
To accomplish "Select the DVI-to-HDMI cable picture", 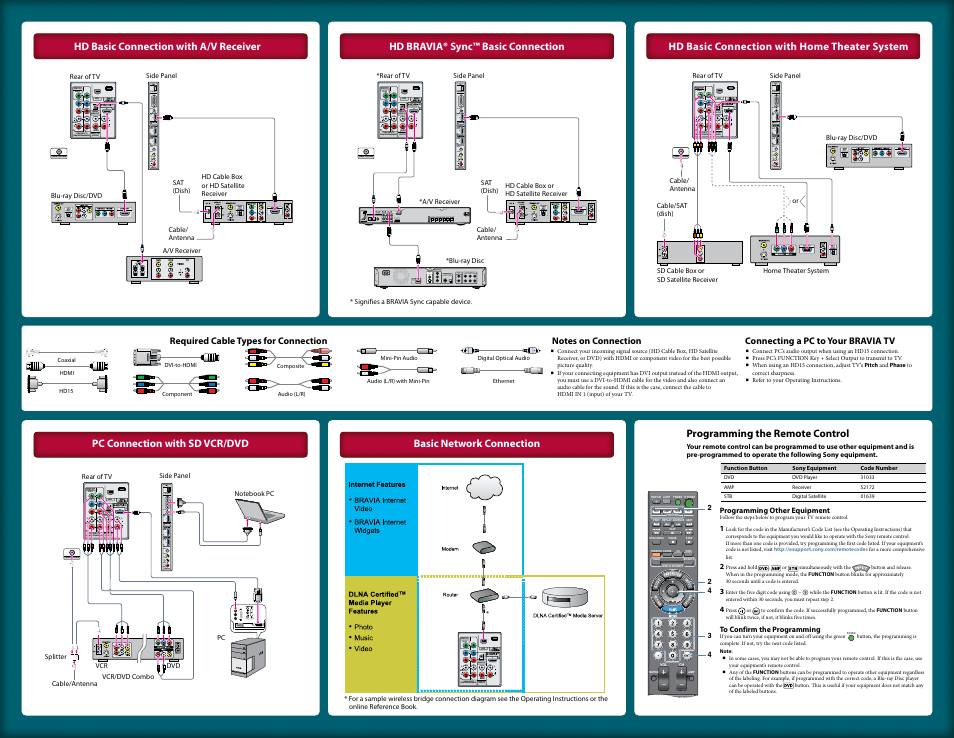I will (176, 357).
